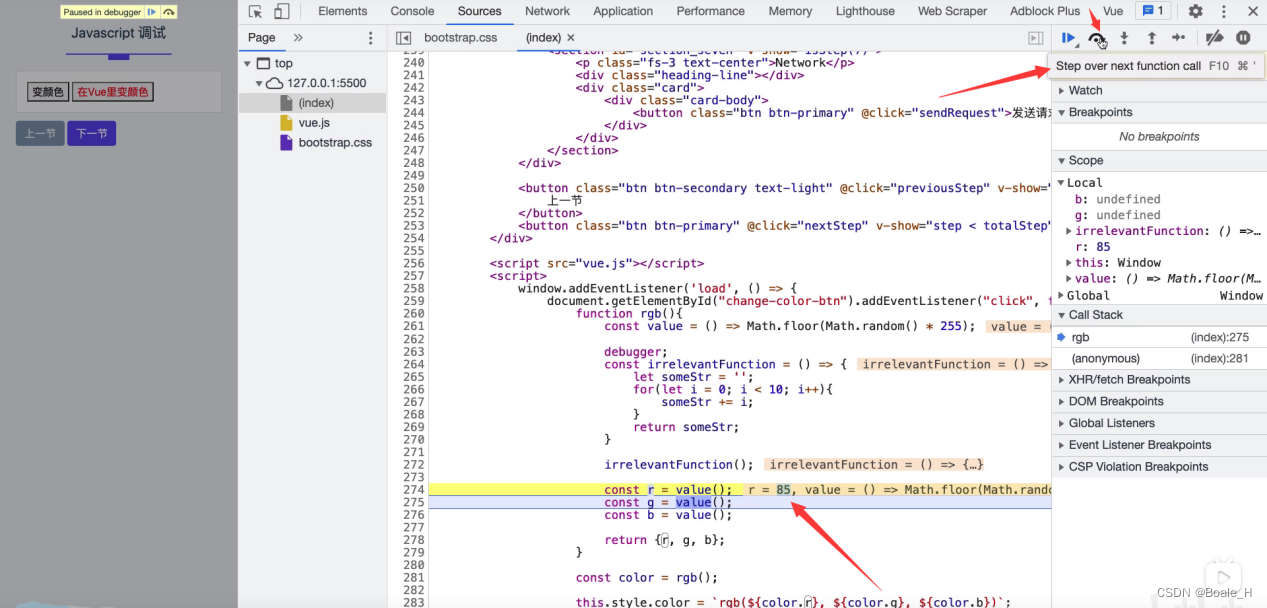Switch to the Elements tab

coord(343,11)
